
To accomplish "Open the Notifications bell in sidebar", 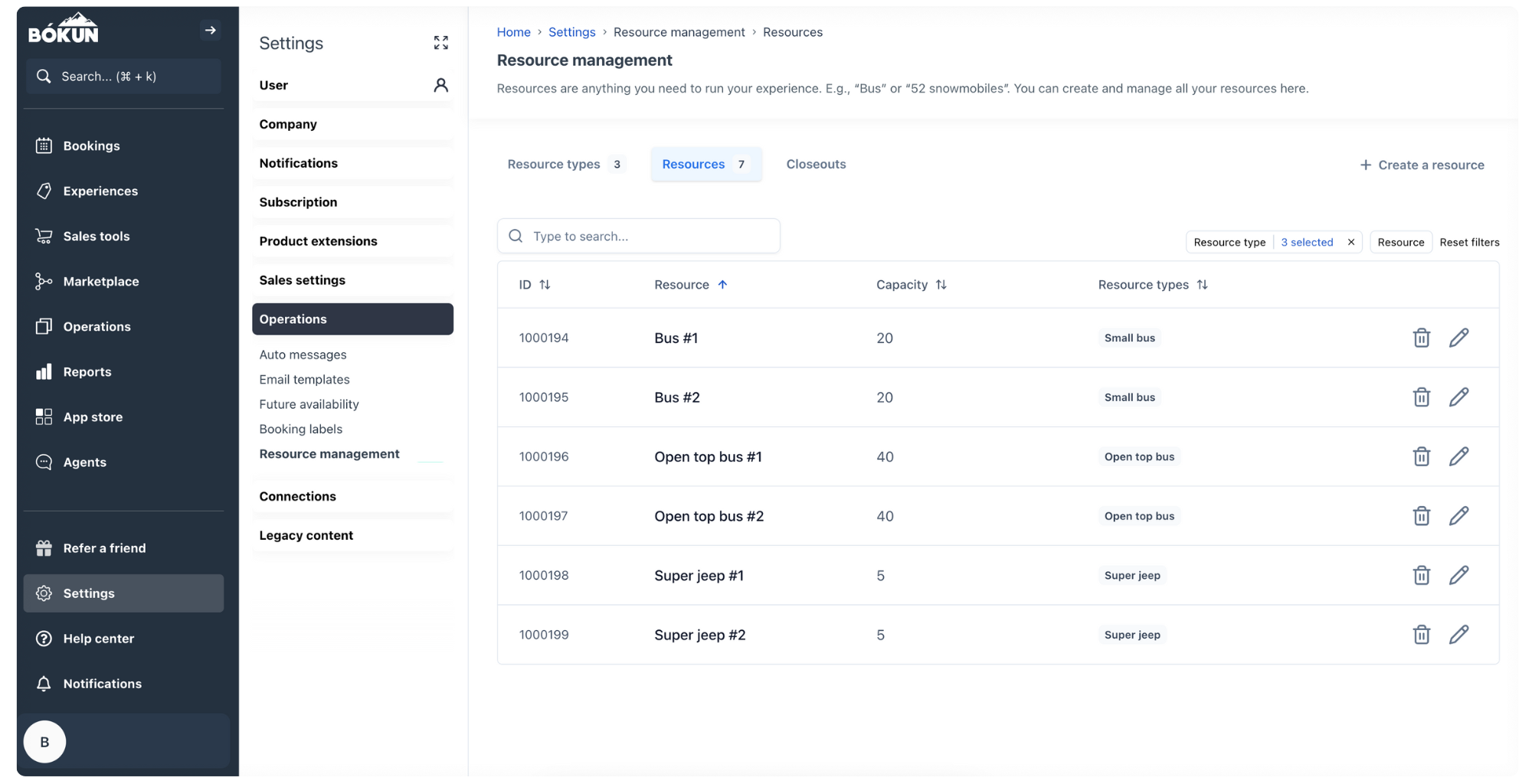I will pos(102,683).
